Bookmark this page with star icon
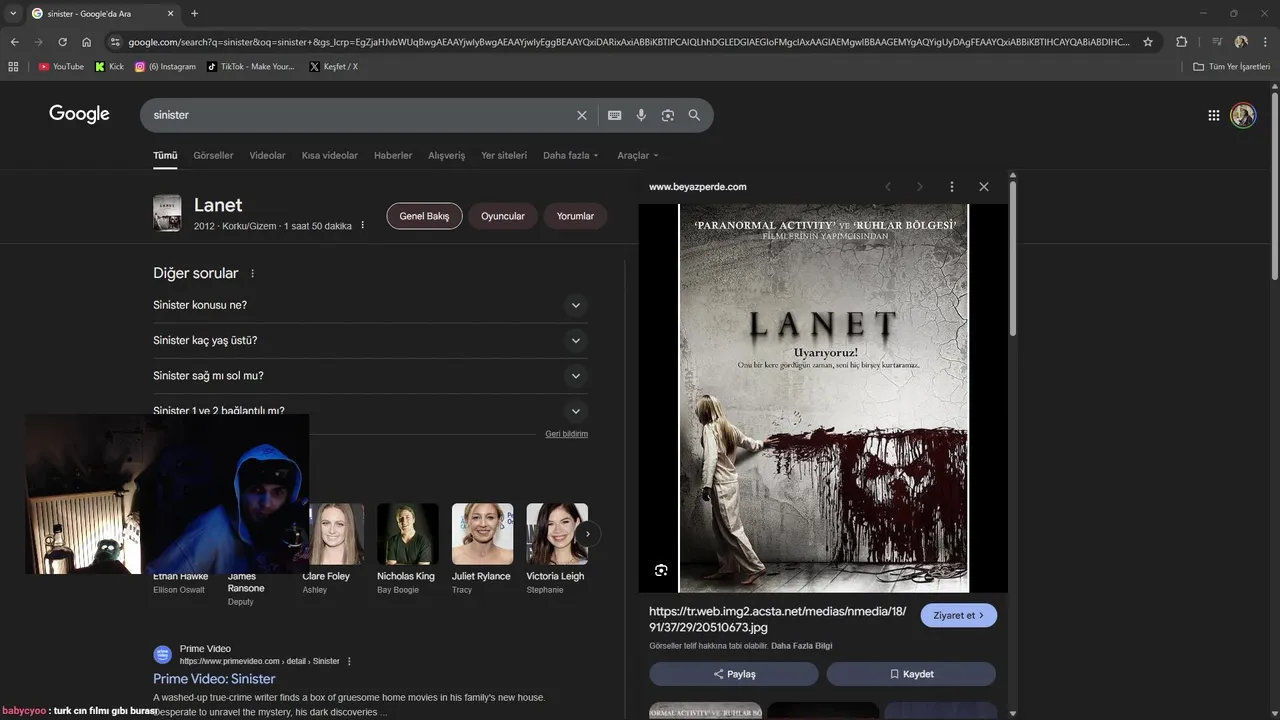The width and height of the screenshot is (1280, 720). coord(1148,42)
